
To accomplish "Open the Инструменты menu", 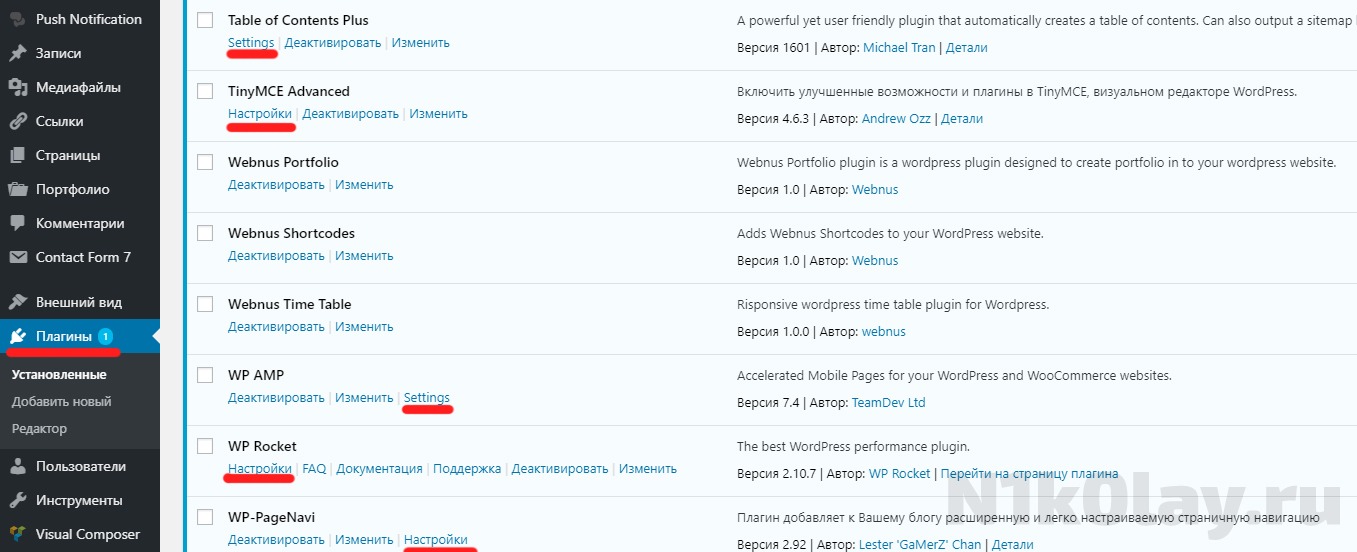I will click(x=80, y=500).
